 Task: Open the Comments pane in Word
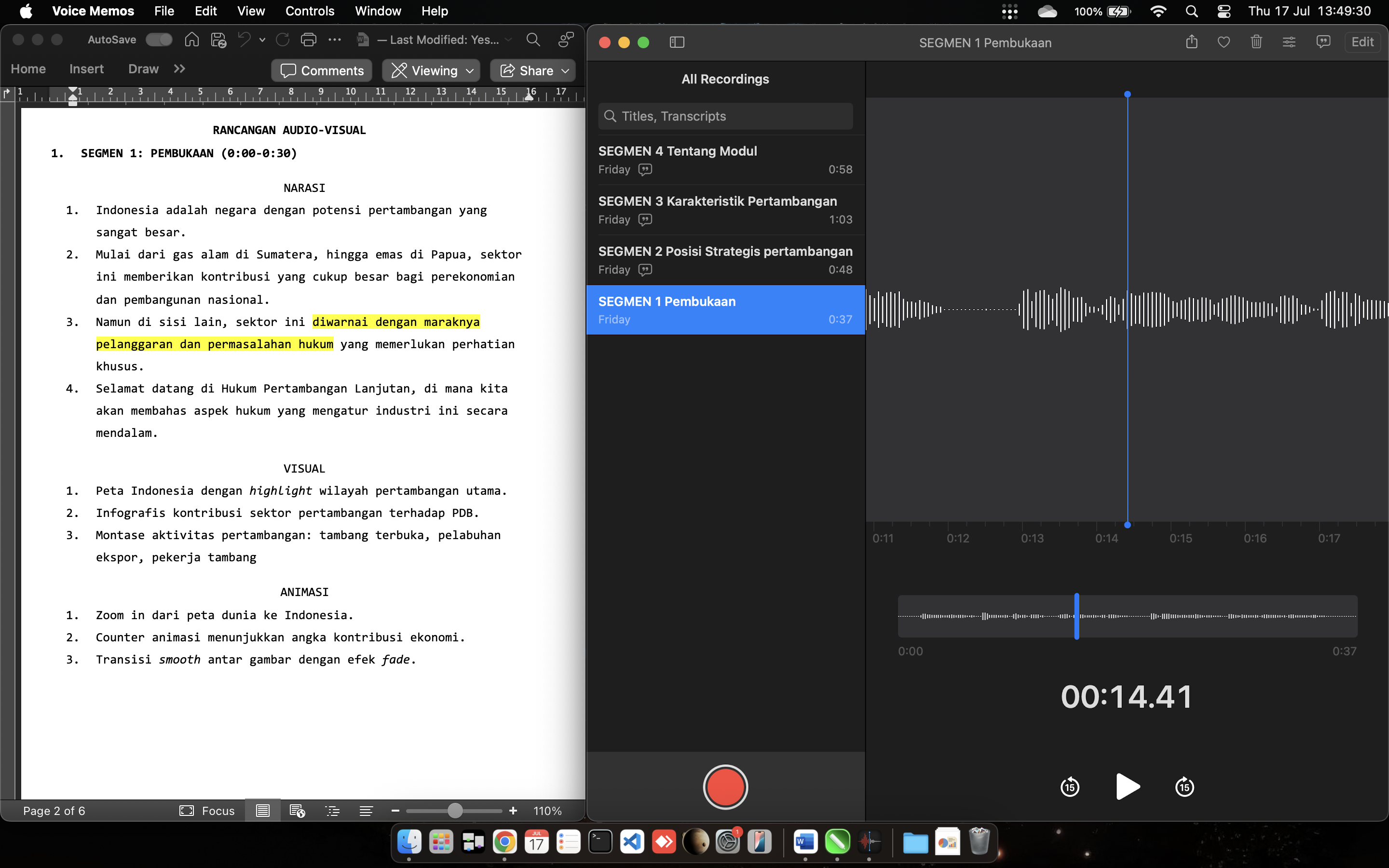pyautogui.click(x=322, y=70)
